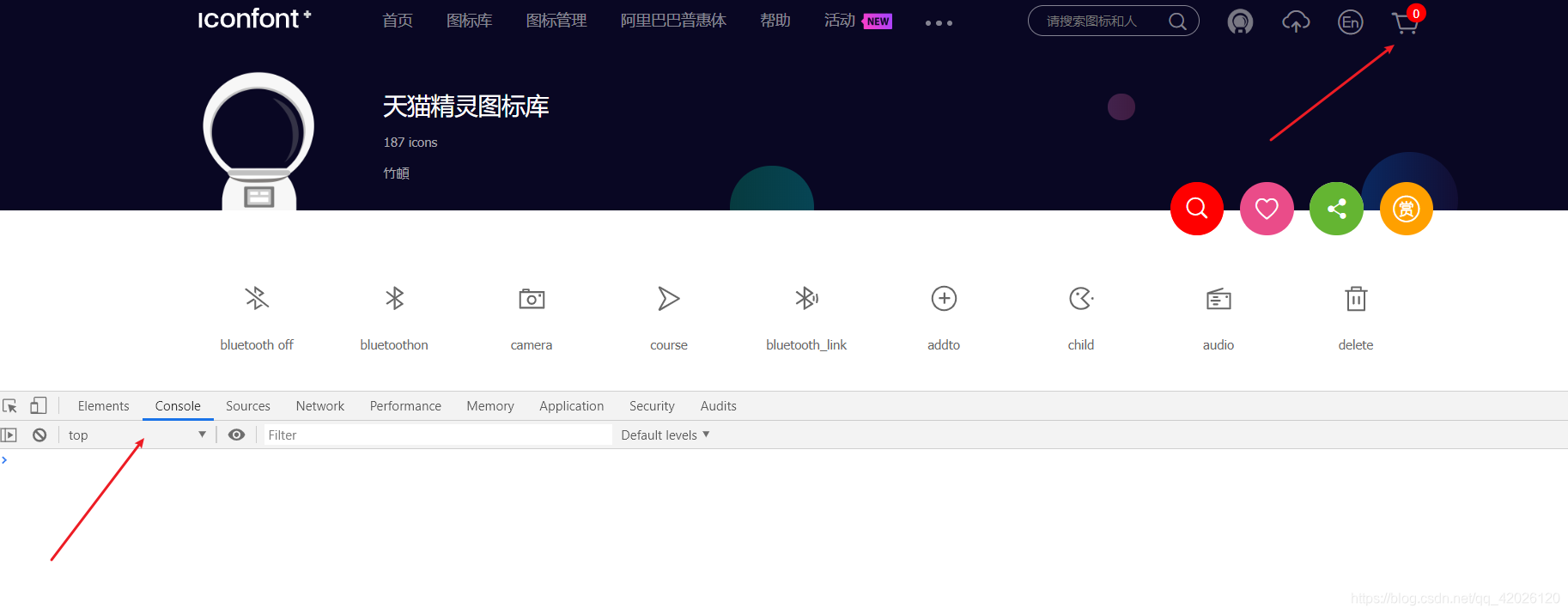This screenshot has height=614, width=1568.
Task: Open the 首页 home menu item
Action: point(398,21)
